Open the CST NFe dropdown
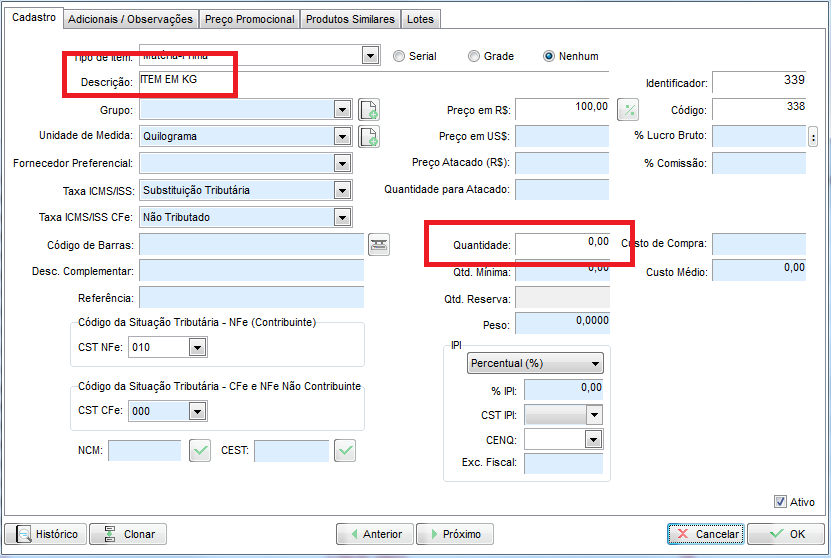 pyautogui.click(x=197, y=347)
